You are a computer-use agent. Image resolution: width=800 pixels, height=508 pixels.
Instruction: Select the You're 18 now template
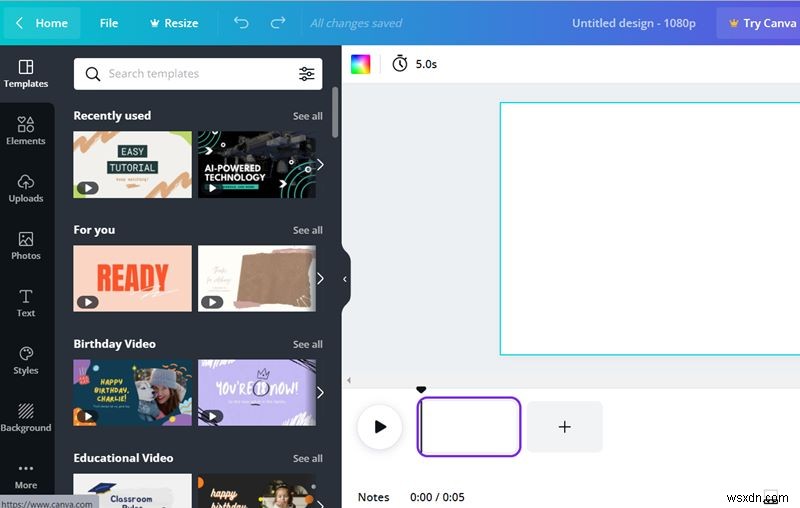[x=257, y=393]
